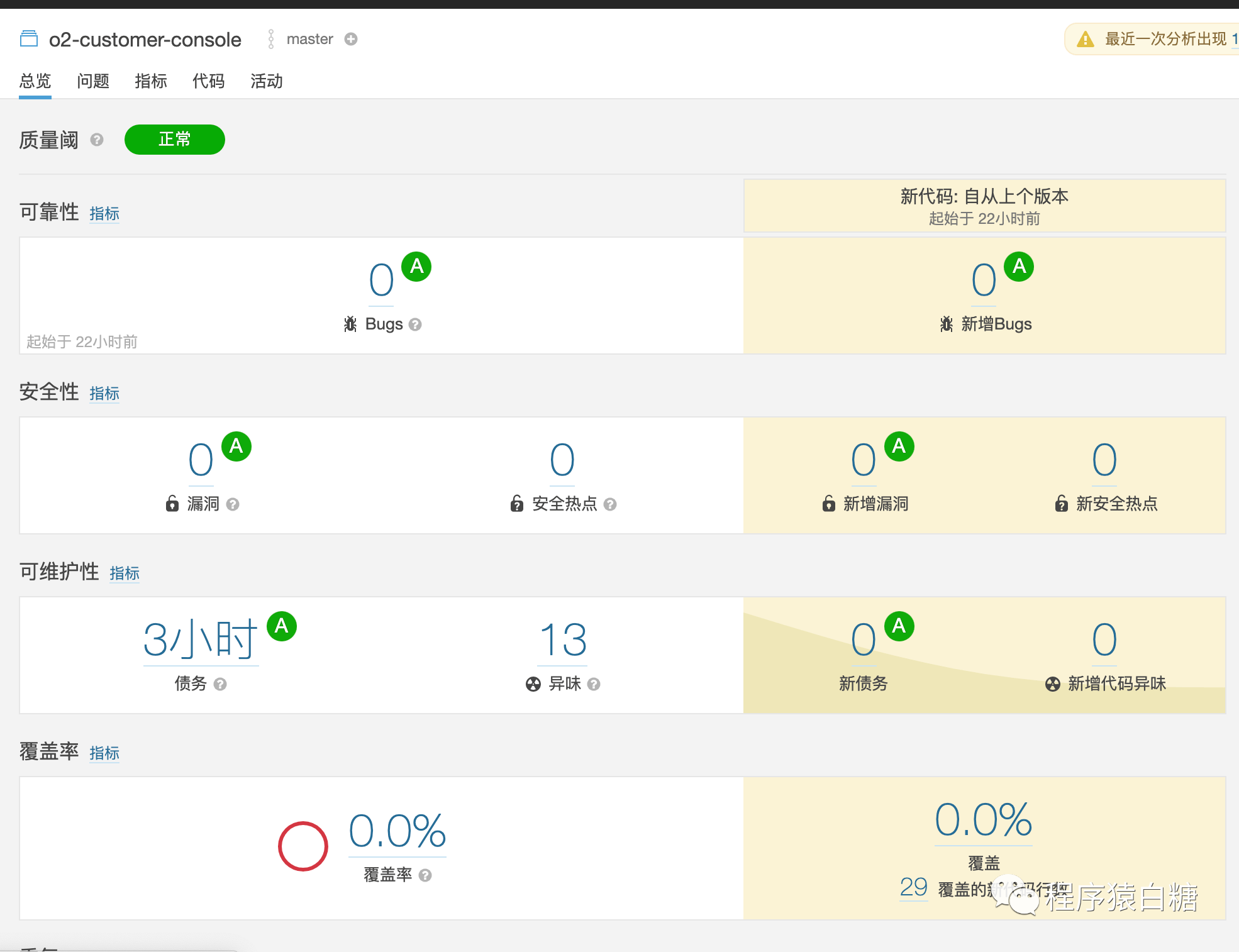
Task: Click the project icon beside o2-customer-console
Action: pos(29,39)
